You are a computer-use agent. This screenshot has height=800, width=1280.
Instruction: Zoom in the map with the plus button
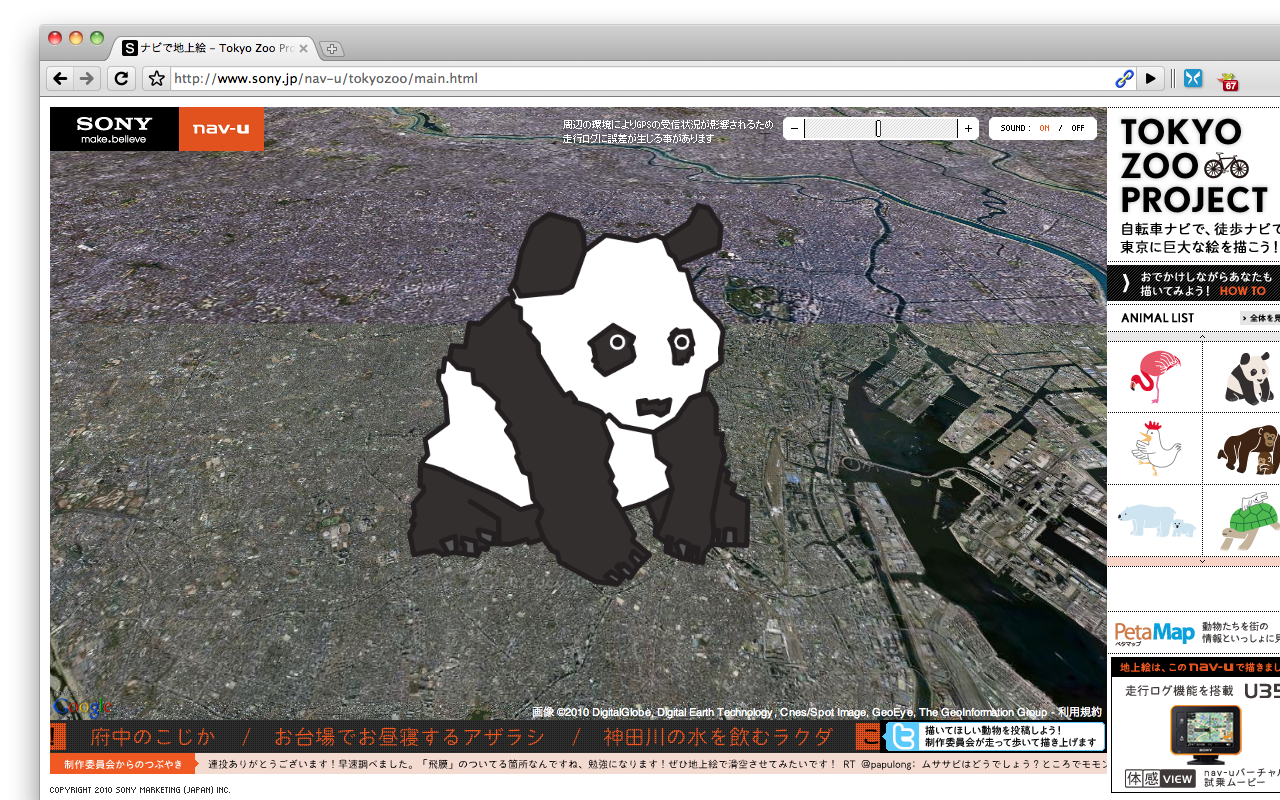[x=968, y=128]
